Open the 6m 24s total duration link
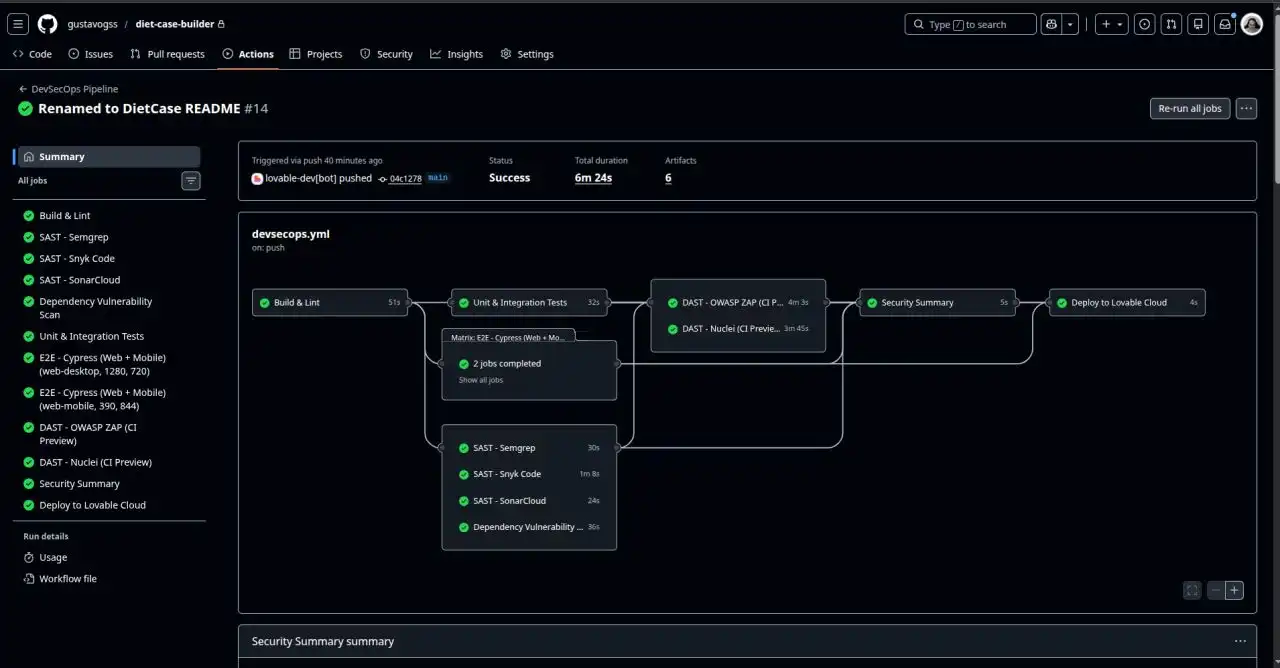This screenshot has width=1280, height=668. pyautogui.click(x=593, y=178)
